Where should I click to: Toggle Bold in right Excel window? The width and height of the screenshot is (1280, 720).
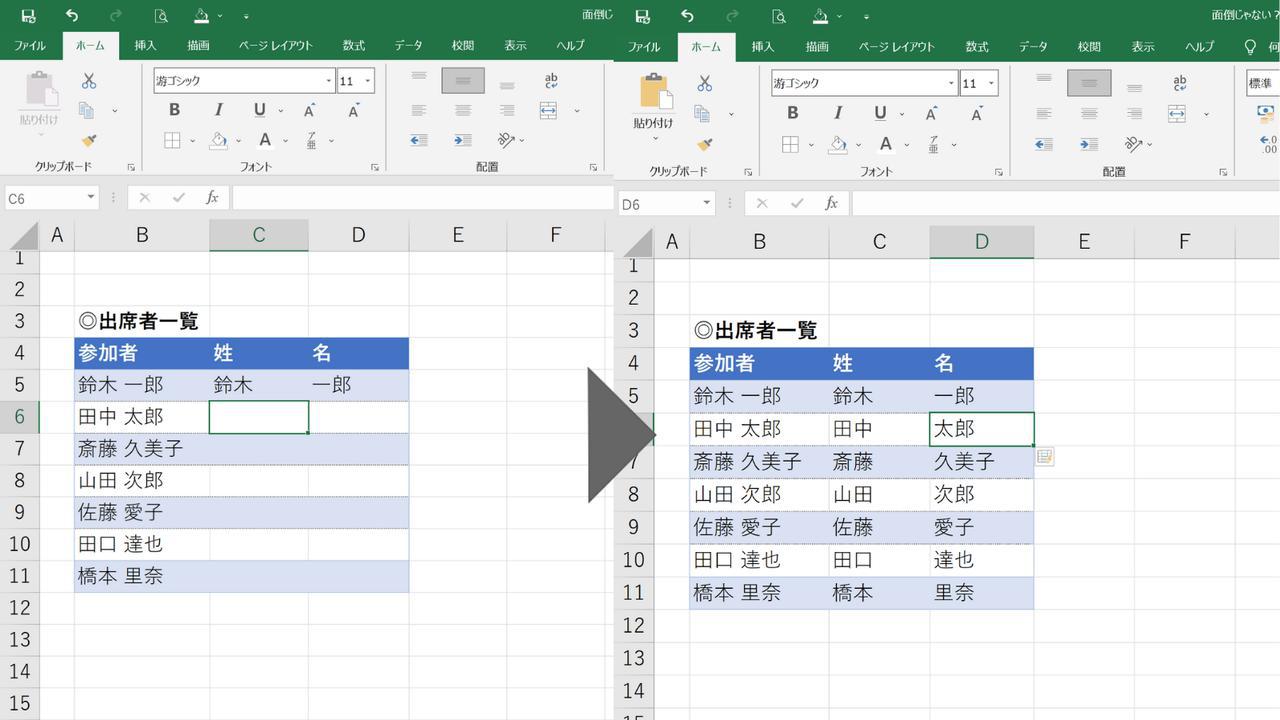pos(792,114)
